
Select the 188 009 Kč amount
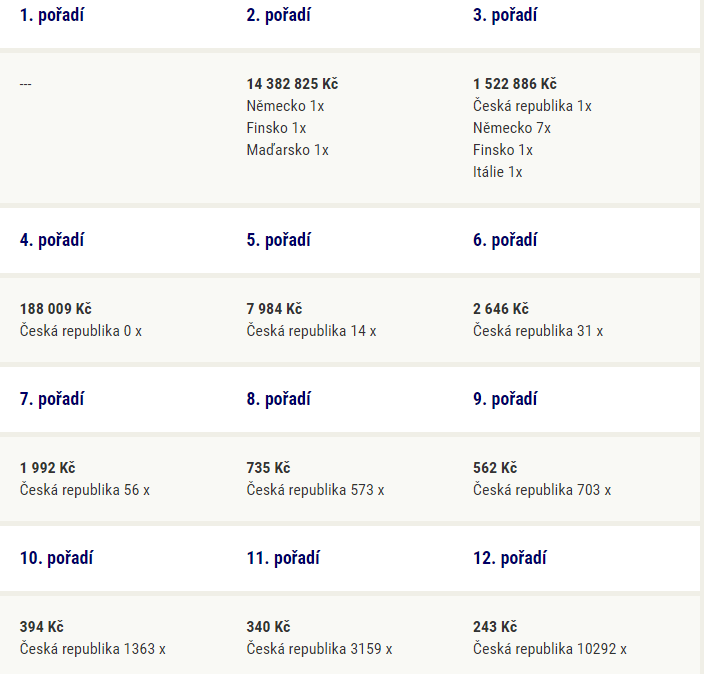tap(56, 309)
